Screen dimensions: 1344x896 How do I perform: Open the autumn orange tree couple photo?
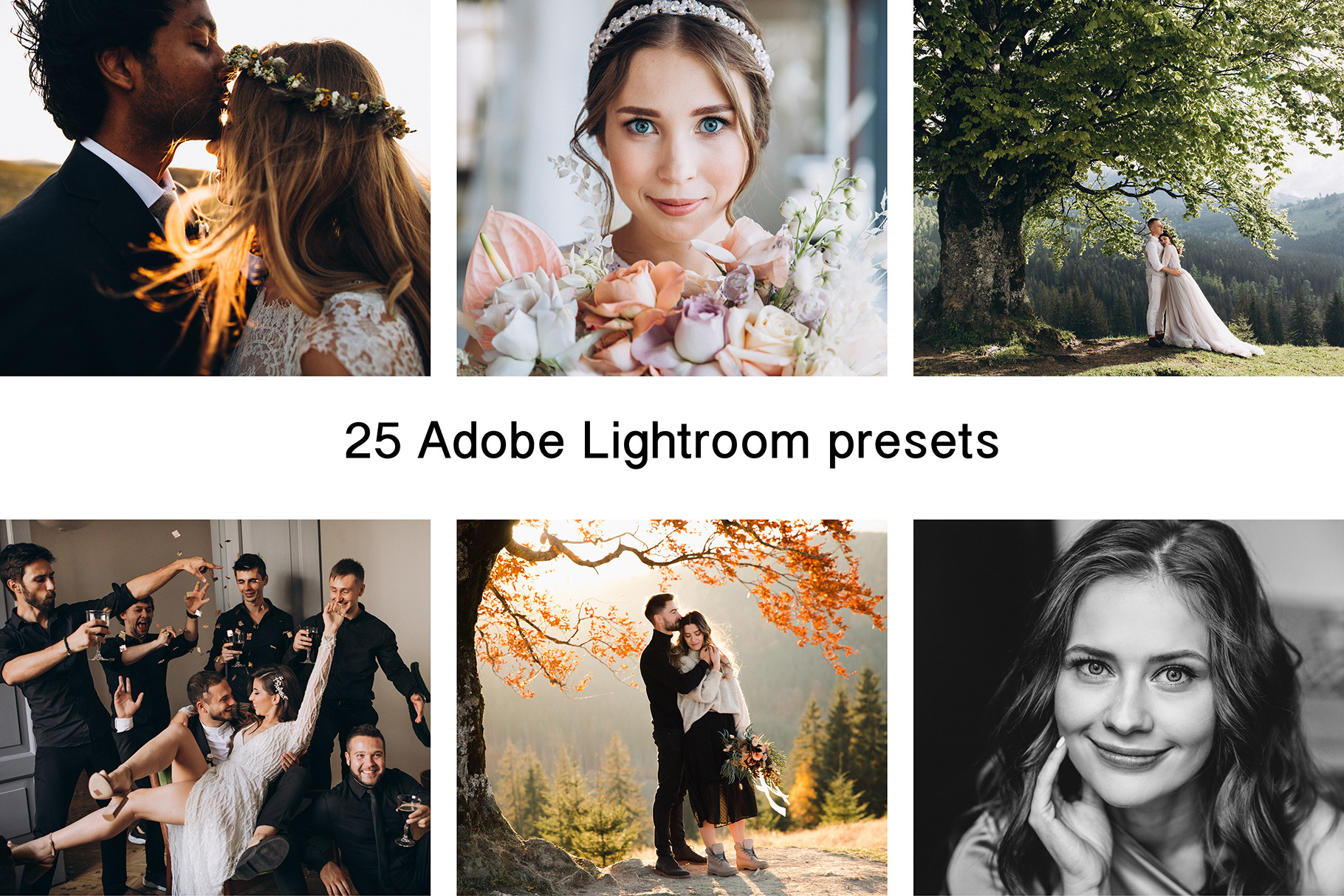[x=671, y=707]
